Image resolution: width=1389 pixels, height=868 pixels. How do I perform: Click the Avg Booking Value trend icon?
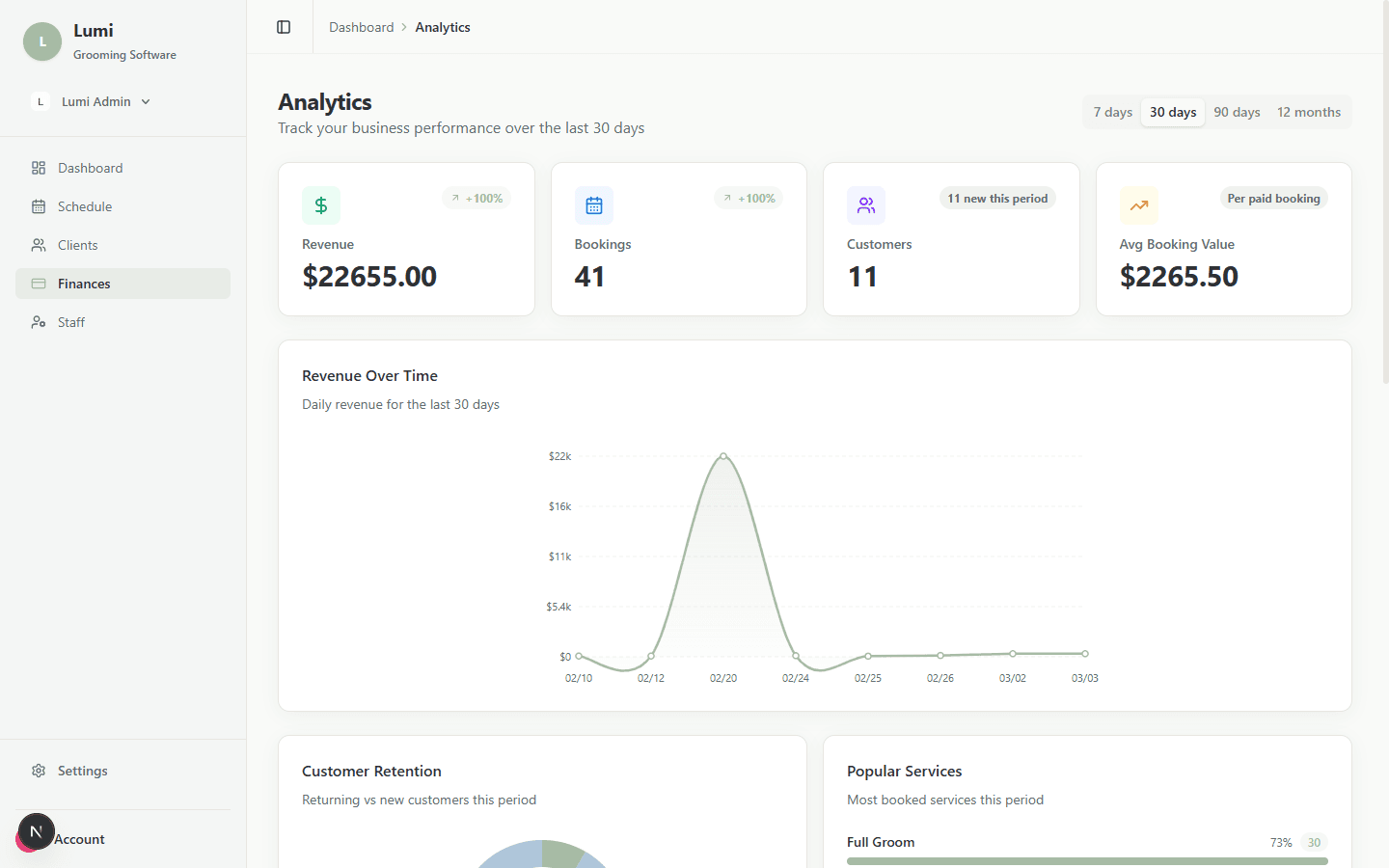pyautogui.click(x=1138, y=205)
